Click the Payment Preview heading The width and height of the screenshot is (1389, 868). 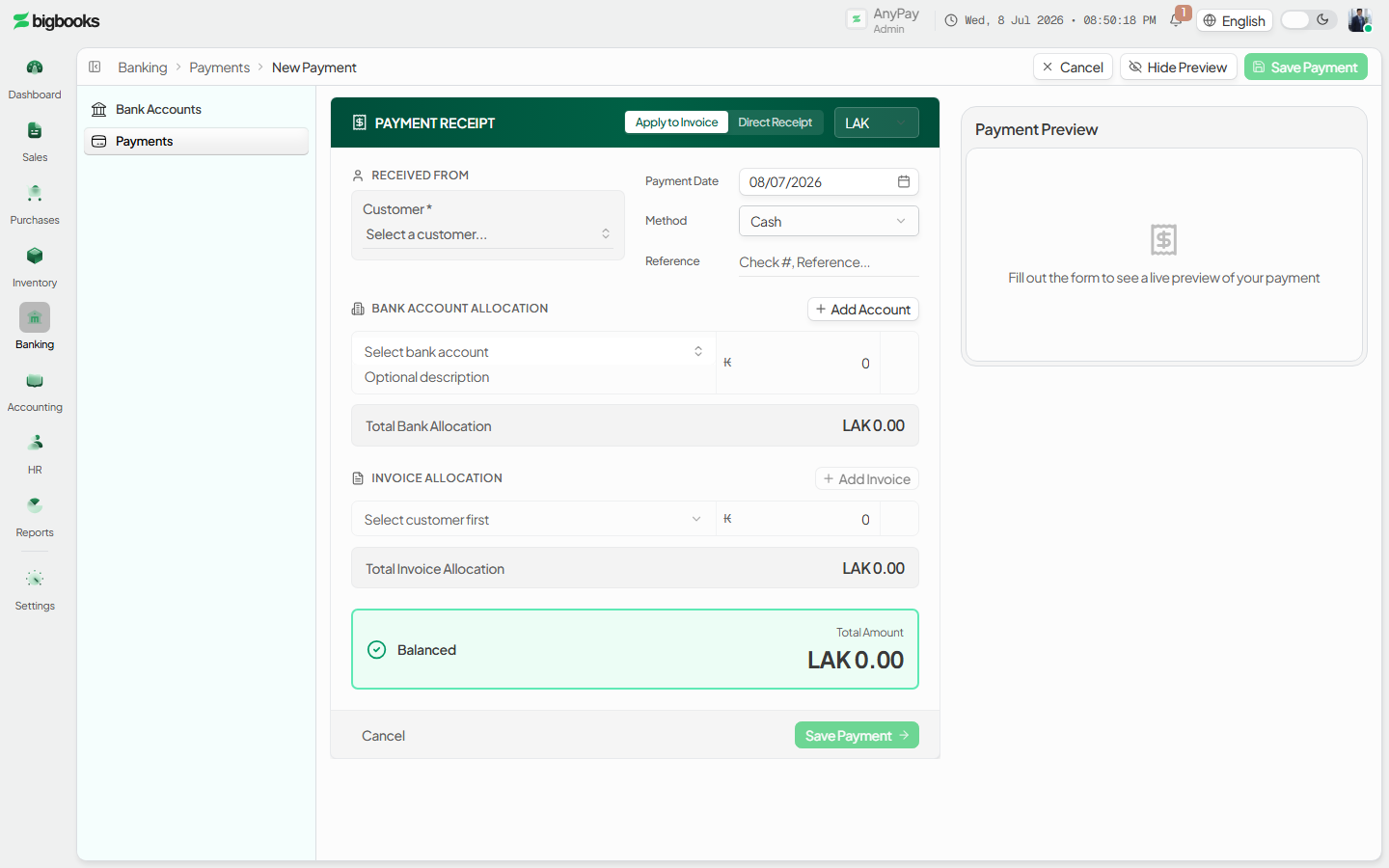click(x=1036, y=129)
